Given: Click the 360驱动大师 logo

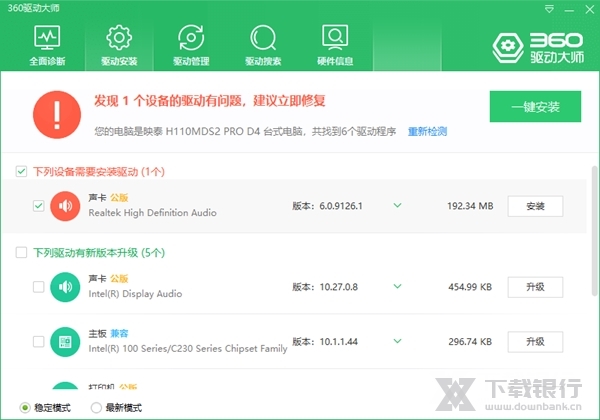Looking at the screenshot, I should pyautogui.click(x=538, y=48).
